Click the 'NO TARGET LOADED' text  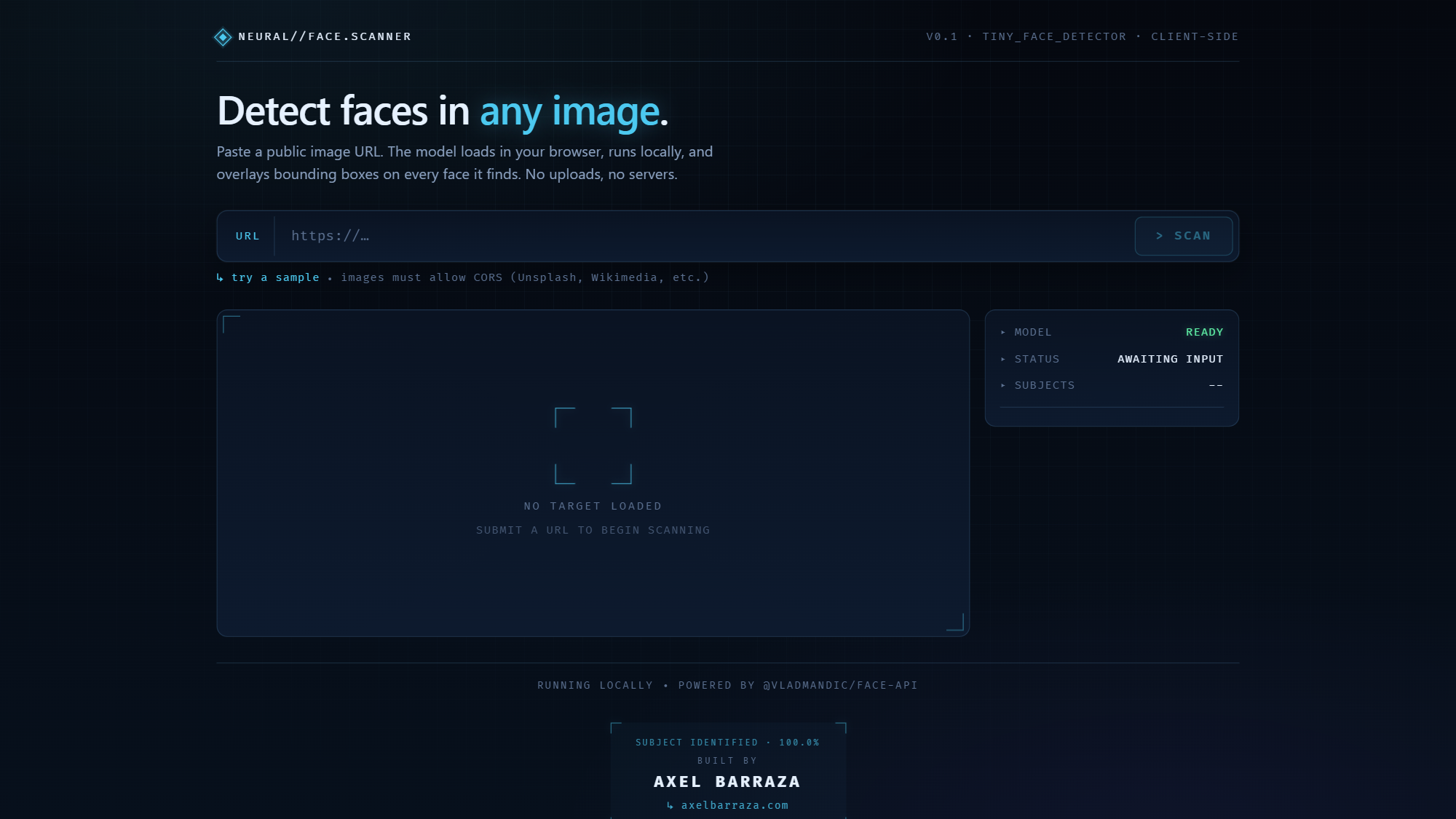coord(593,506)
